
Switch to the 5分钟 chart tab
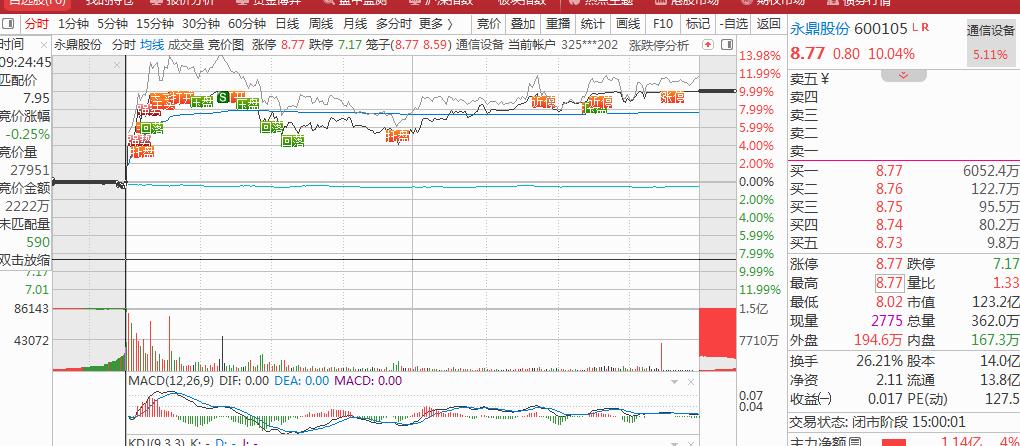point(112,23)
